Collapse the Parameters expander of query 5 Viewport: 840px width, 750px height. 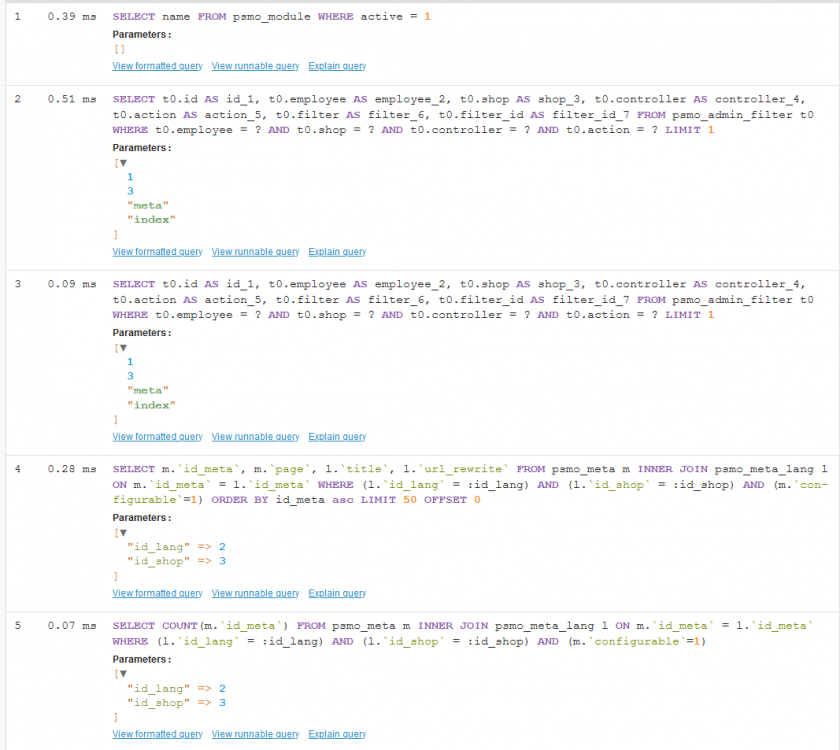tap(121, 674)
